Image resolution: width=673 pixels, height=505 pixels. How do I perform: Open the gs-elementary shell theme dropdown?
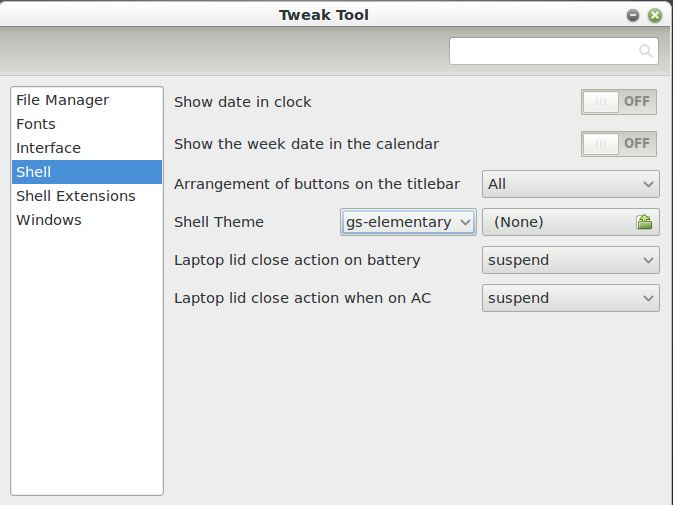(x=408, y=222)
